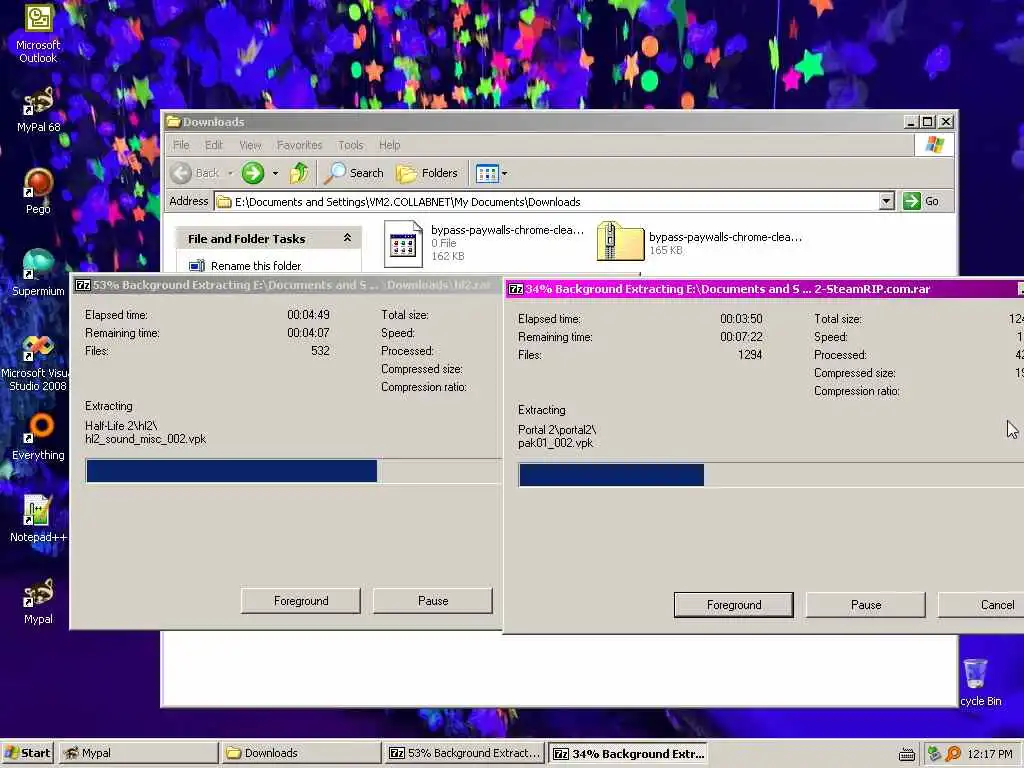Screen dimensions: 1024x768
Task: Open the File menu
Action: (181, 145)
